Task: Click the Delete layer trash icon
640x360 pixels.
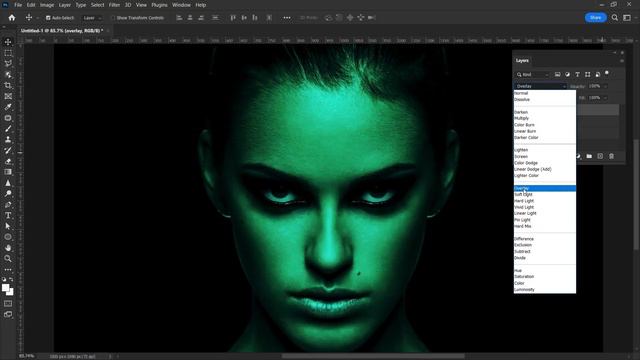Action: pos(611,156)
